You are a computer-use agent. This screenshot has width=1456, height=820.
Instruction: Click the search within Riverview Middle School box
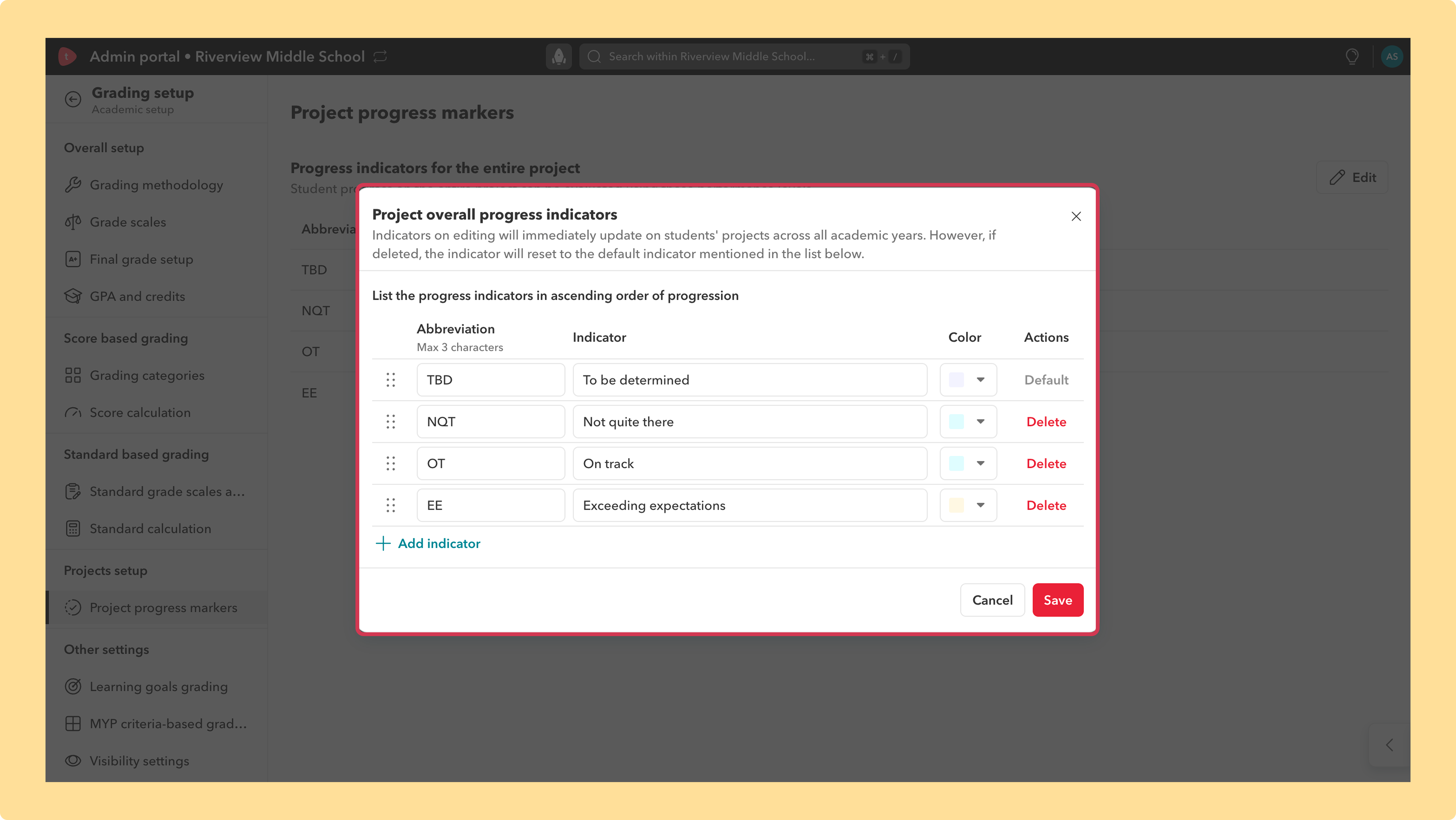pos(744,56)
